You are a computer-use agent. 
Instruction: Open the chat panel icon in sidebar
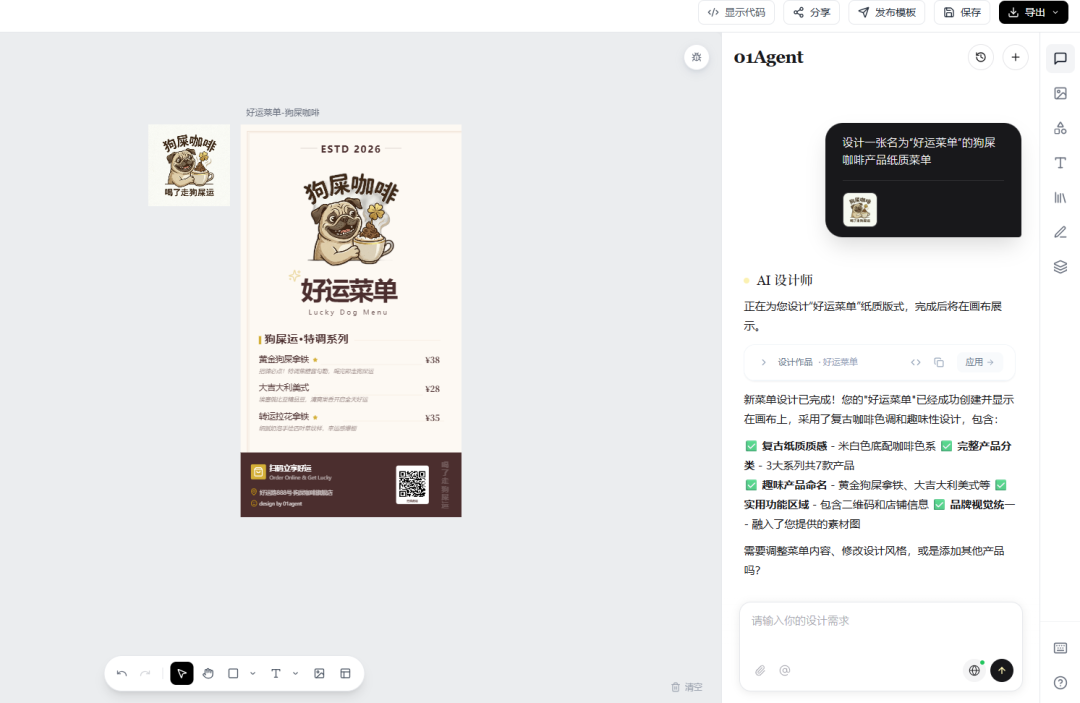1060,59
